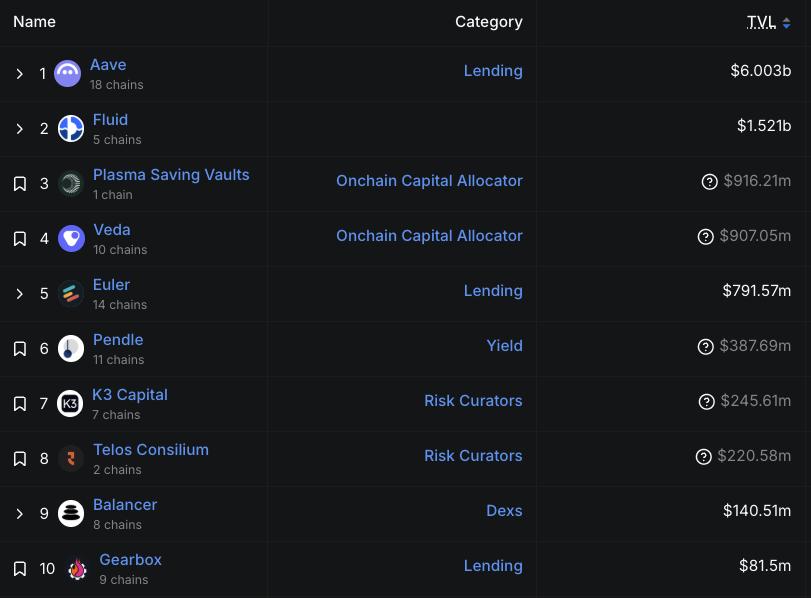Bookmark Plasma Saving Vaults
This screenshot has height=598, width=811.
[x=19, y=184]
